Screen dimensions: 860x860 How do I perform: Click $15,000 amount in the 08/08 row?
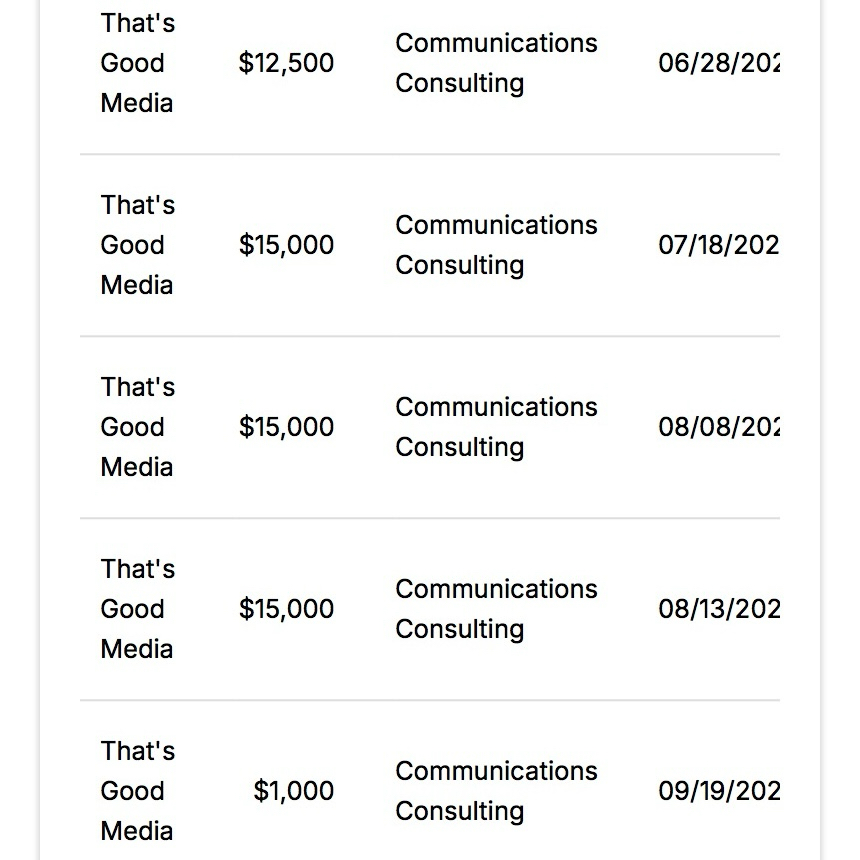286,427
